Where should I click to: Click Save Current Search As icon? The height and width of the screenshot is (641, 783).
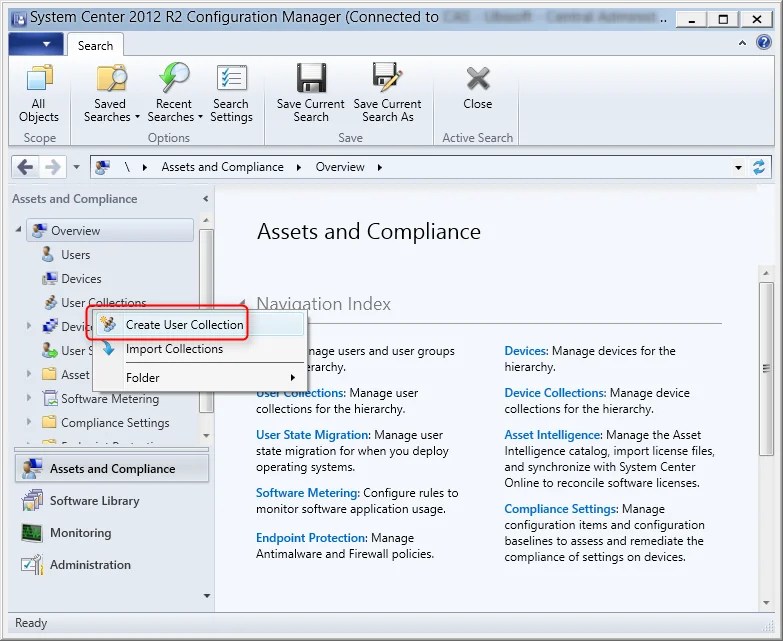click(387, 77)
